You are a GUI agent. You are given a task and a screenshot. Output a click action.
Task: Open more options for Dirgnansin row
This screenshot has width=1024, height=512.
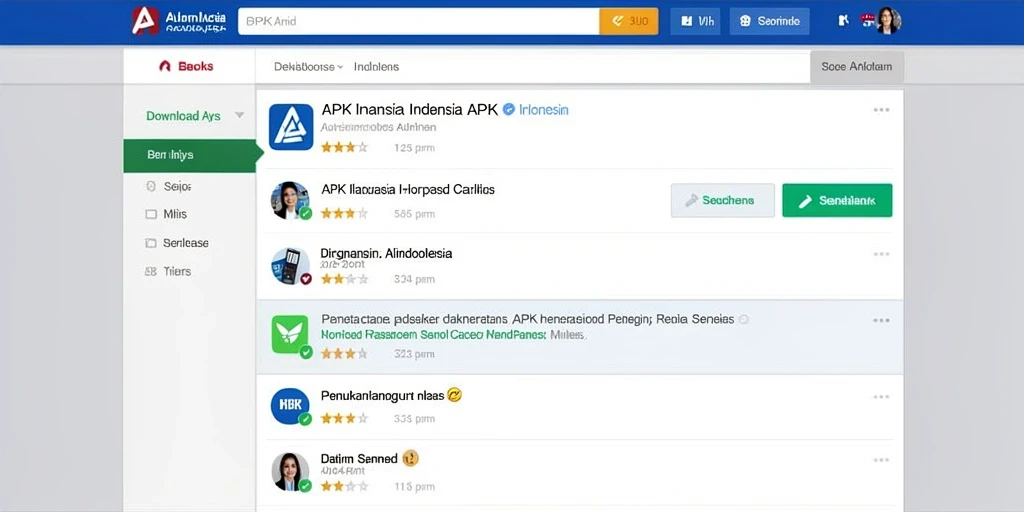[x=882, y=254]
